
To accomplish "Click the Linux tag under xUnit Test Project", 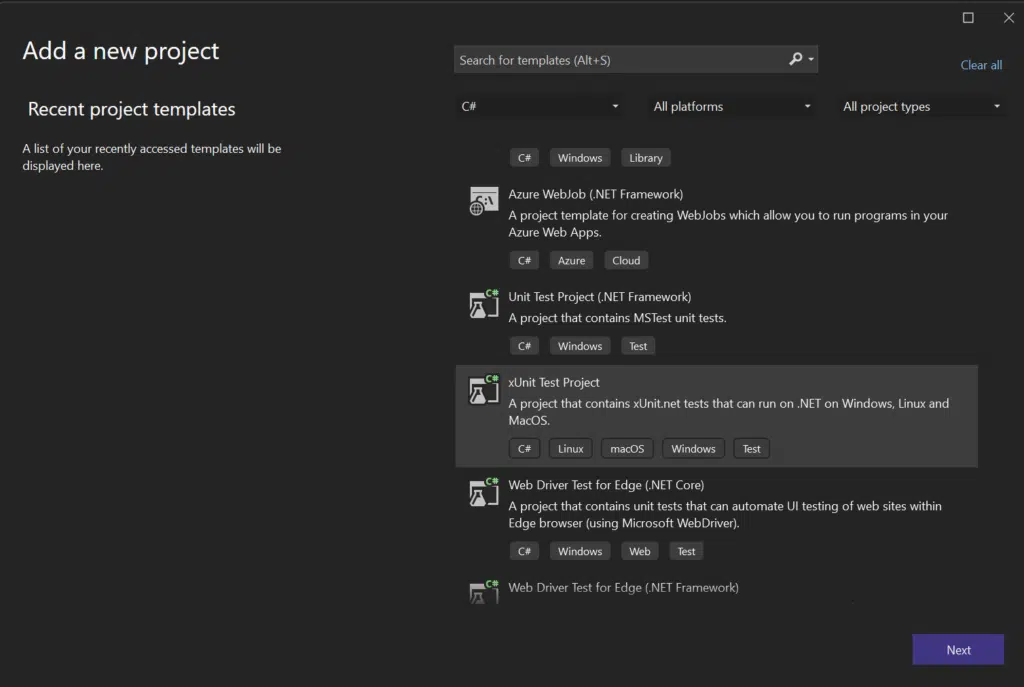I will click(571, 449).
